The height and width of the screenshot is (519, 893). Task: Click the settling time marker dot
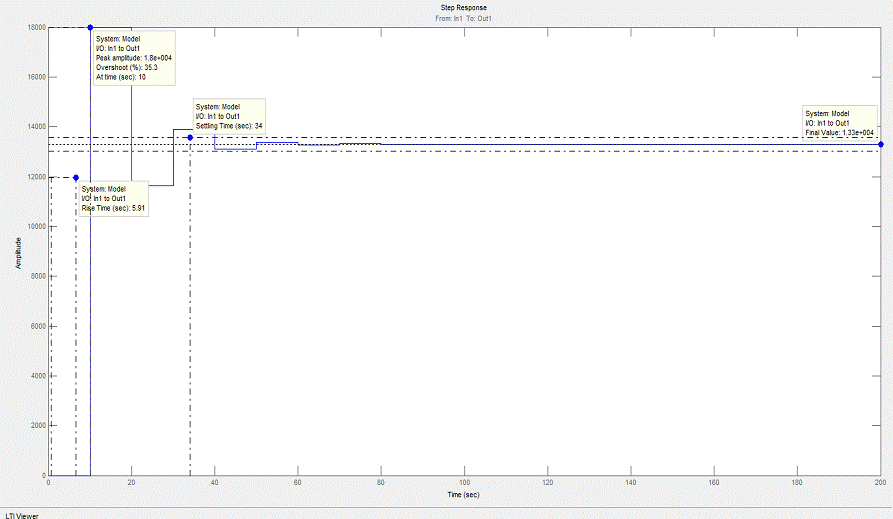(x=190, y=137)
